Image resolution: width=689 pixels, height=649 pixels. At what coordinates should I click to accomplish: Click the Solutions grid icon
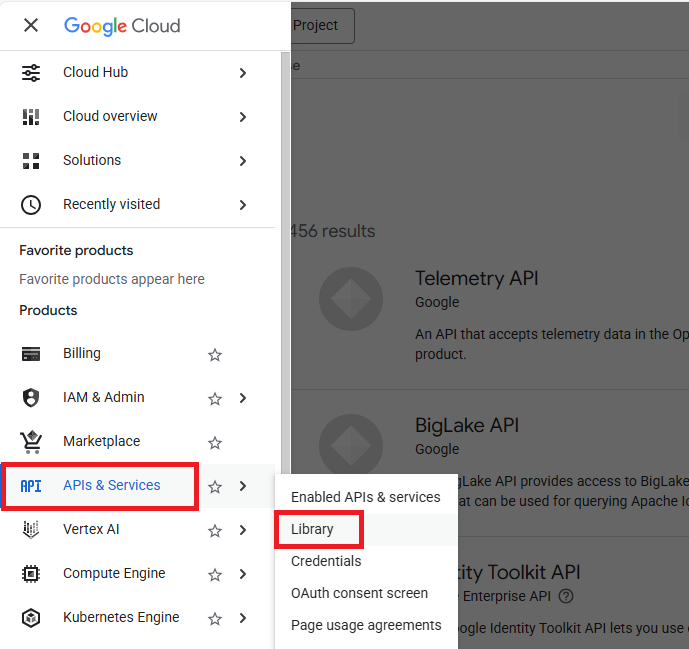point(31,161)
